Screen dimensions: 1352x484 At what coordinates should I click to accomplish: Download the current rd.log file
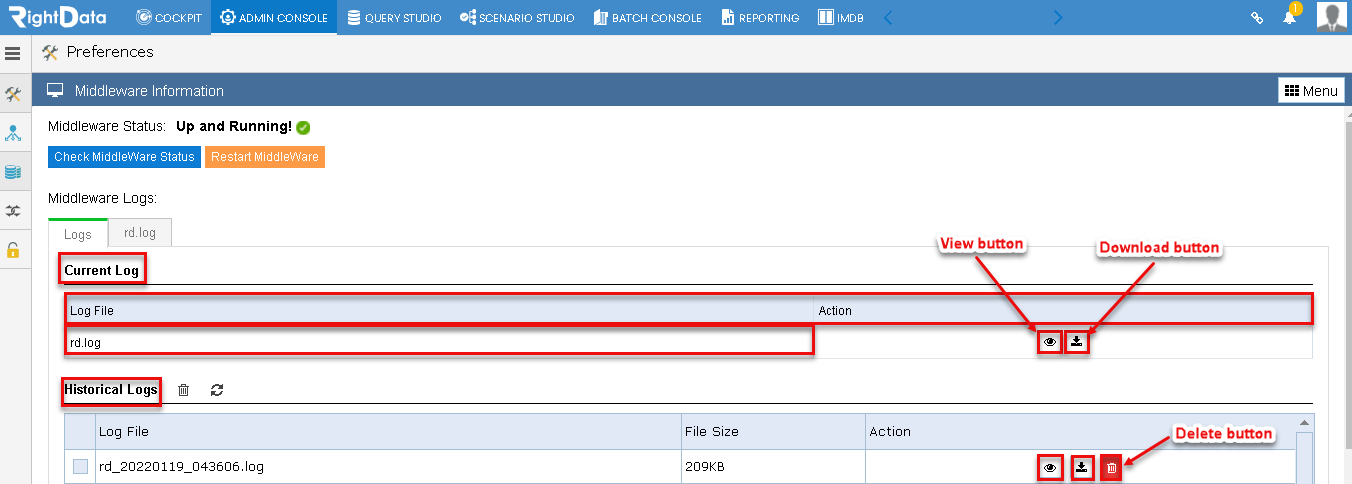(x=1076, y=342)
